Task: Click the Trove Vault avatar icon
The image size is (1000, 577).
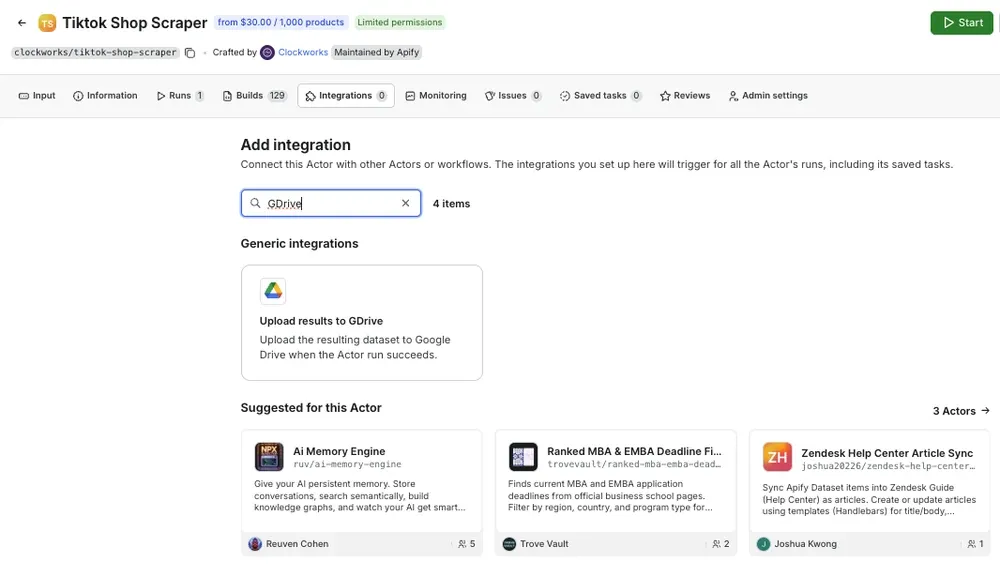Action: (509, 544)
